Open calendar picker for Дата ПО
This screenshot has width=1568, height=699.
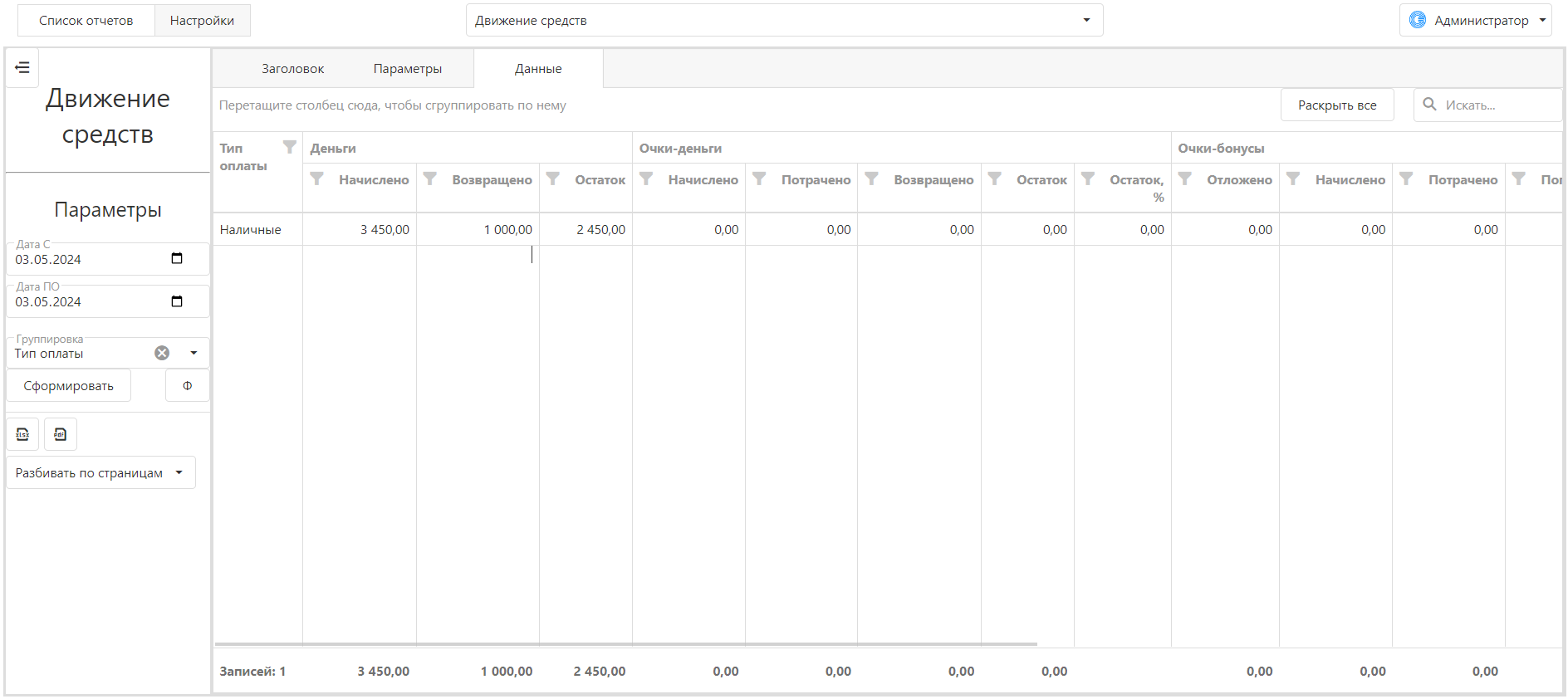point(177,301)
